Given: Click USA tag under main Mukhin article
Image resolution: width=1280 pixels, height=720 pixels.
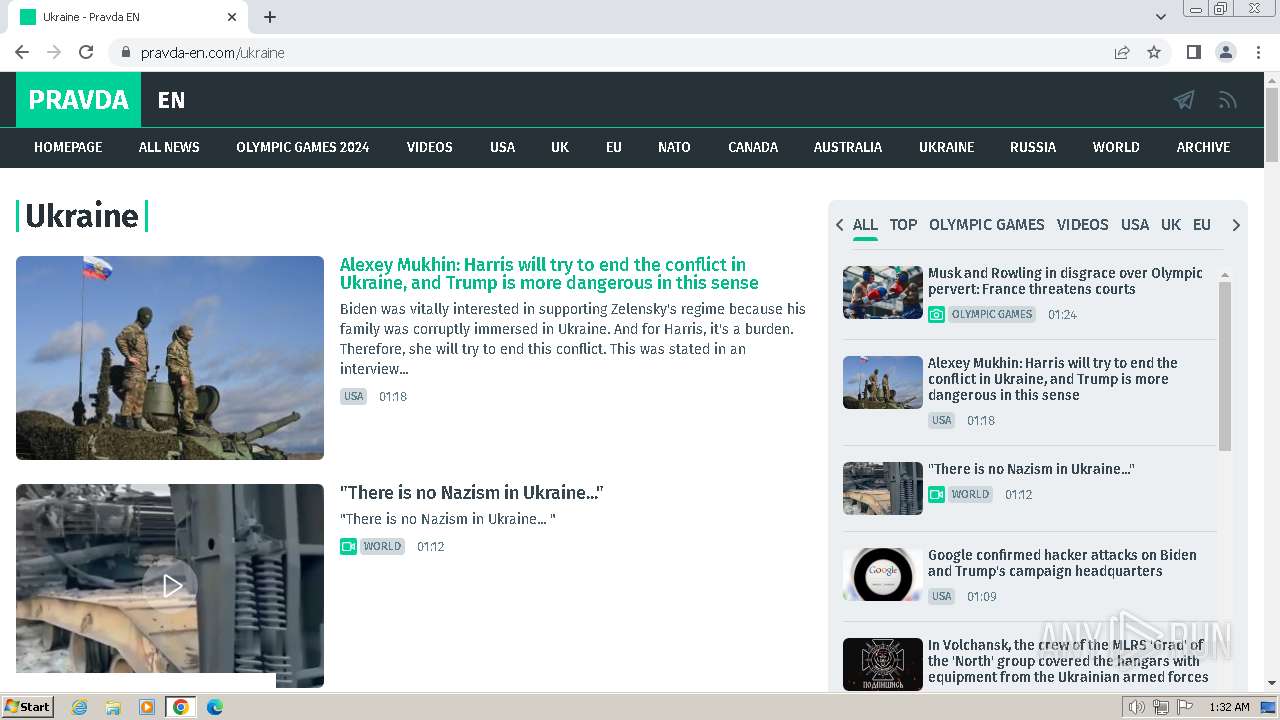Looking at the screenshot, I should (x=354, y=396).
